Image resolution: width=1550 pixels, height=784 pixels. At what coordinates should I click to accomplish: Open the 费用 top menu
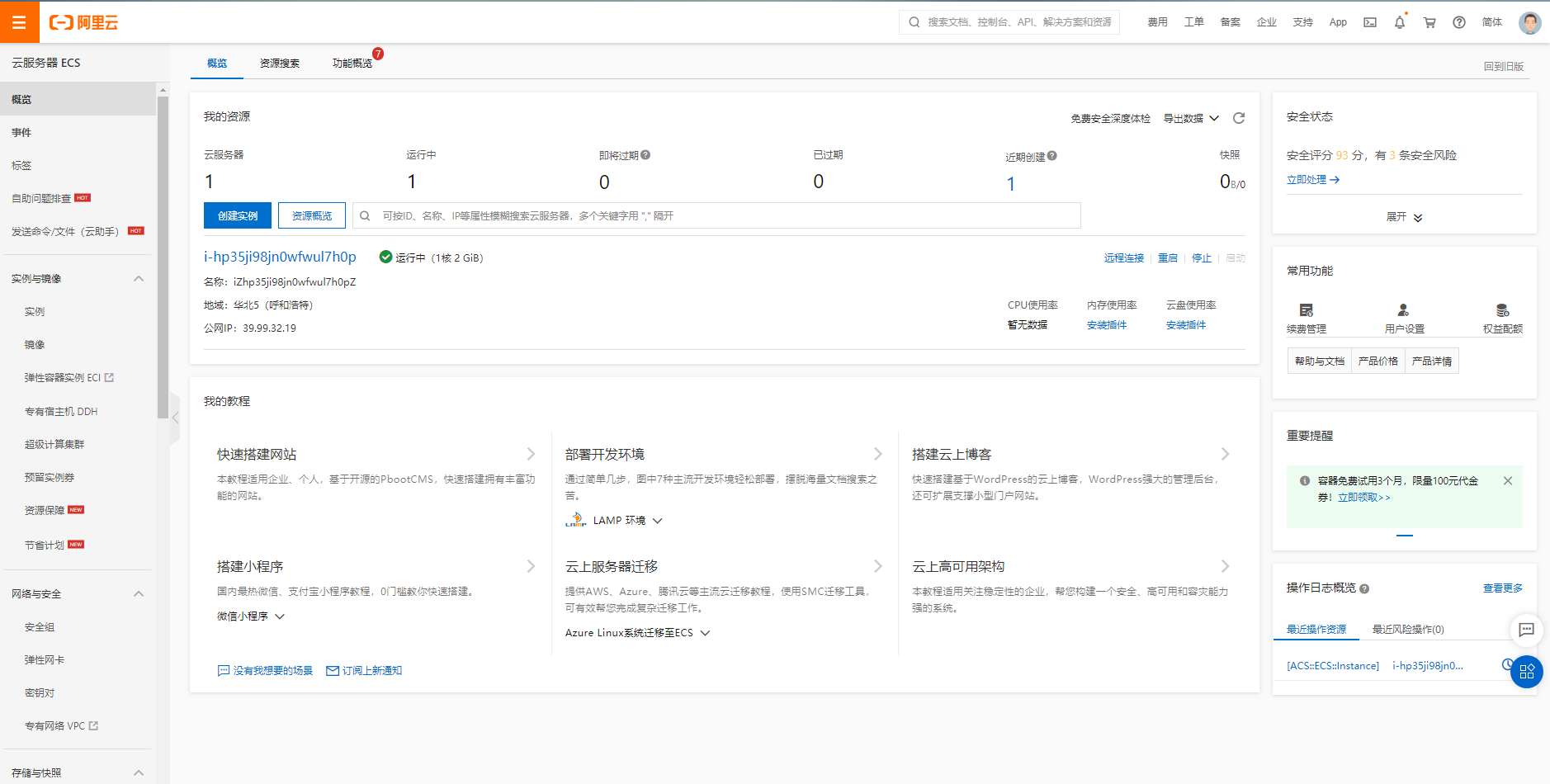[x=1157, y=22]
